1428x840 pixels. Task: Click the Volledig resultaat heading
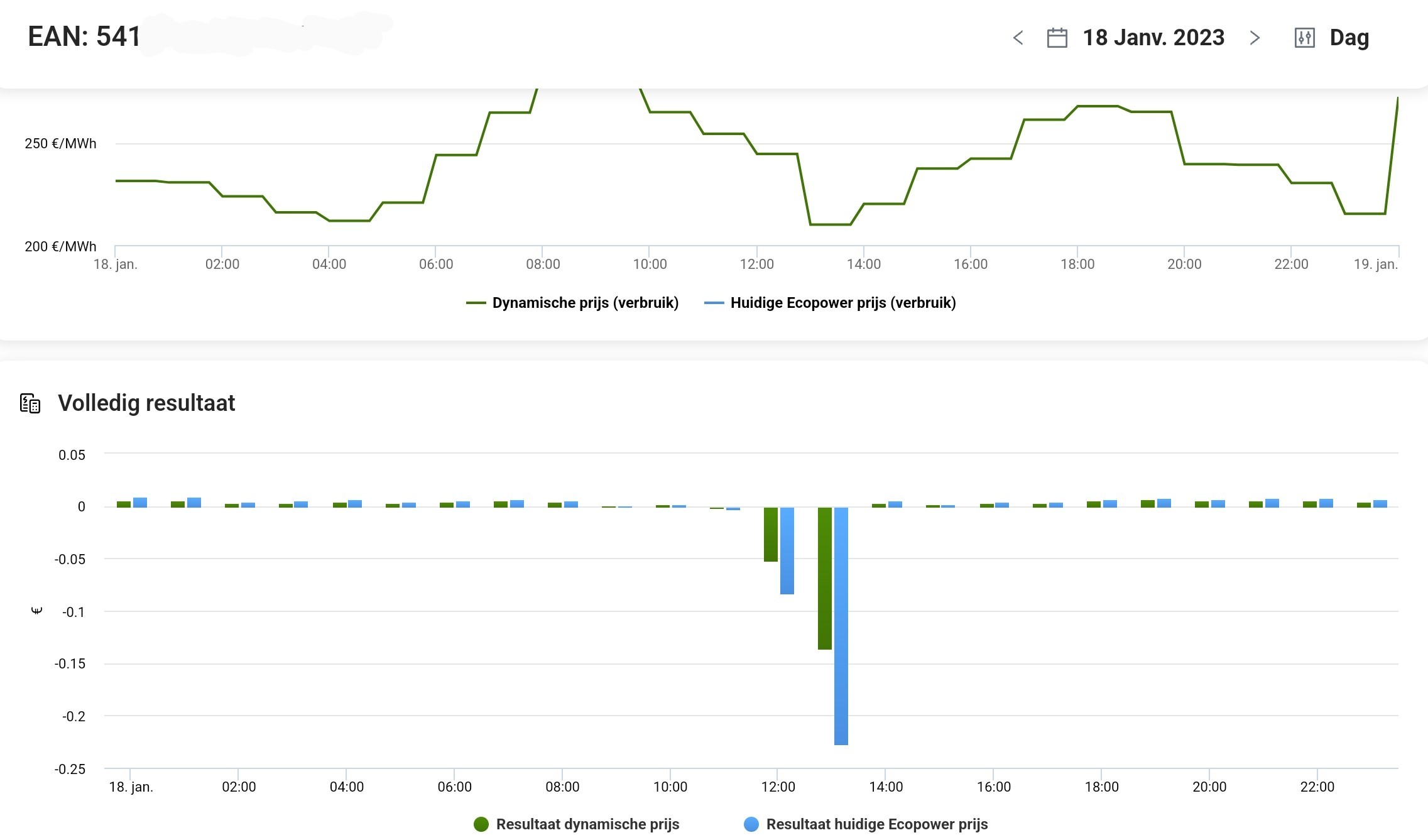146,403
